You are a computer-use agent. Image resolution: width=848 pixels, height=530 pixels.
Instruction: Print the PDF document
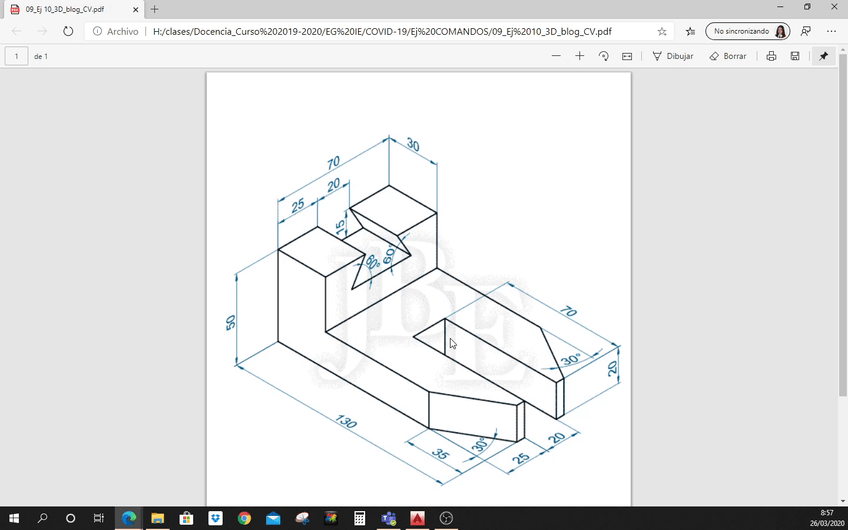coord(771,56)
